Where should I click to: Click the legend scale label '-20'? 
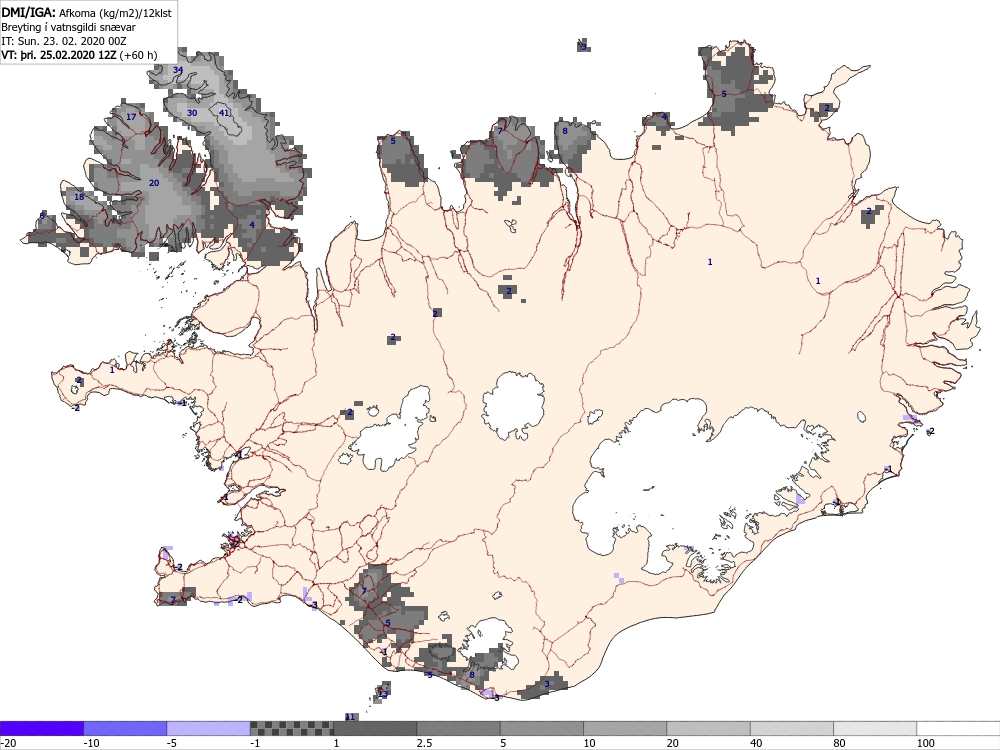[8, 743]
